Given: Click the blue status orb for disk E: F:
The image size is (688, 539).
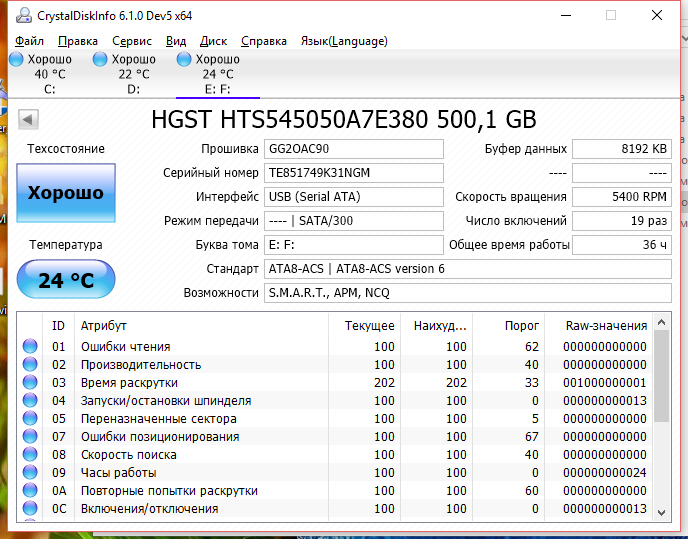Looking at the screenshot, I should pos(184,59).
